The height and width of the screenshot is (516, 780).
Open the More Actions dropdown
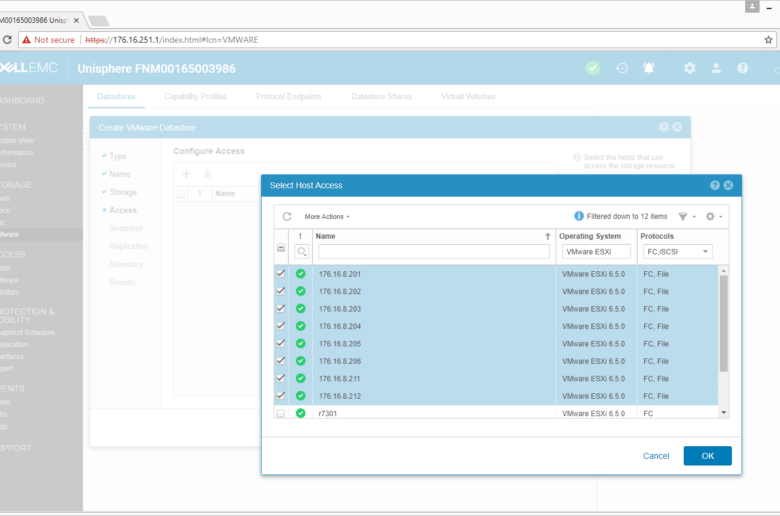[327, 216]
